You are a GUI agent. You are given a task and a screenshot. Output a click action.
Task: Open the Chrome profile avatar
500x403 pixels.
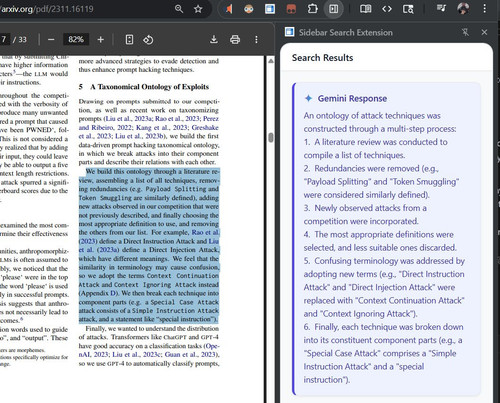[463, 9]
